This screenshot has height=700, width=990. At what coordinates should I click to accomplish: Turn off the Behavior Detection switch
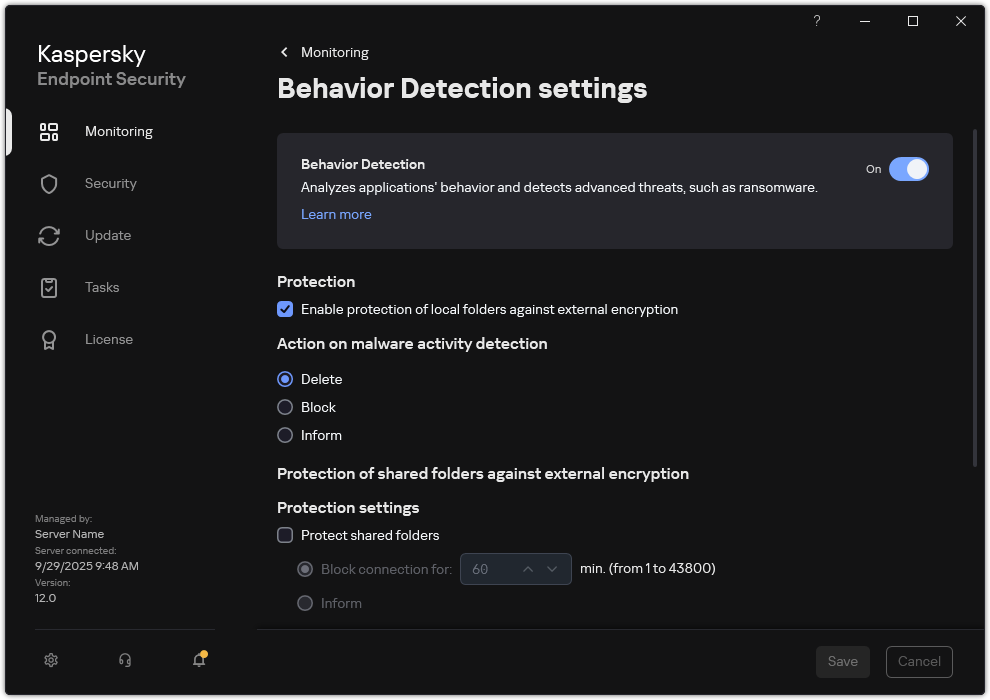click(910, 169)
